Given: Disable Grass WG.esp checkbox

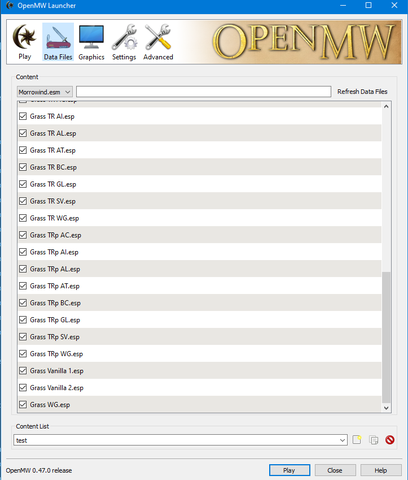Looking at the screenshot, I should (x=23, y=405).
